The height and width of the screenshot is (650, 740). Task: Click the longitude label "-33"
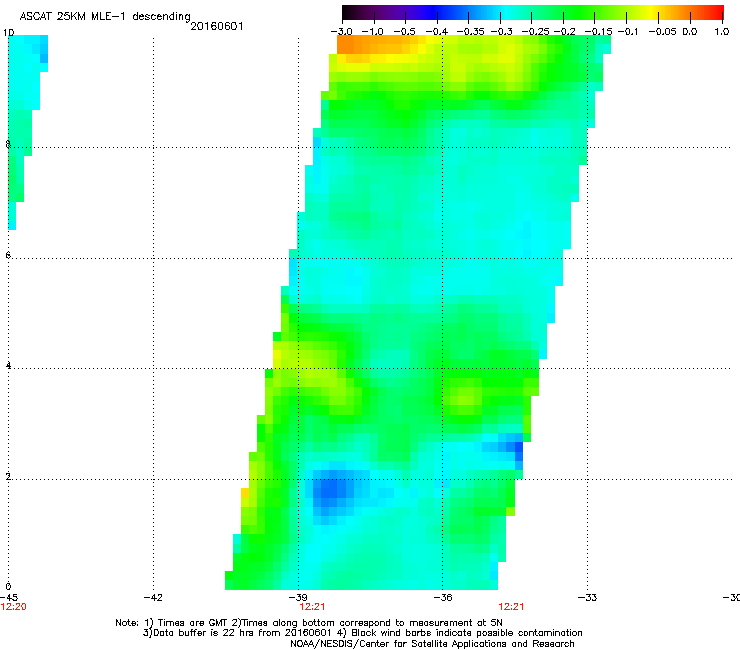[x=588, y=597]
